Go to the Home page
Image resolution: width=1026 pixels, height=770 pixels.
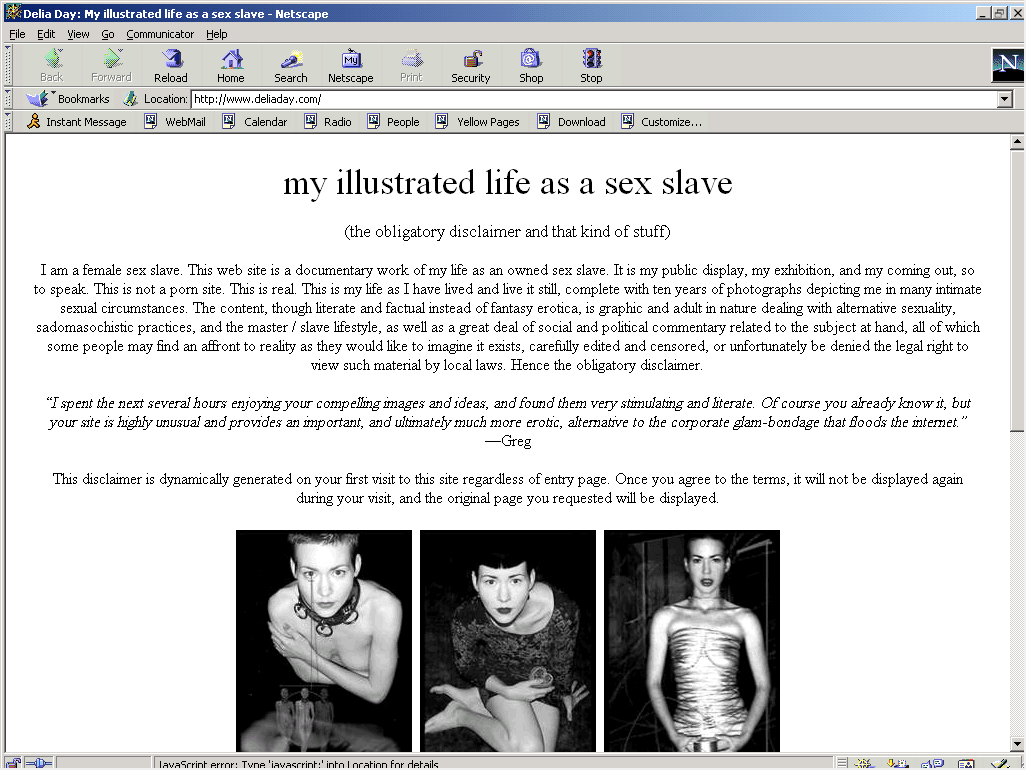click(231, 65)
